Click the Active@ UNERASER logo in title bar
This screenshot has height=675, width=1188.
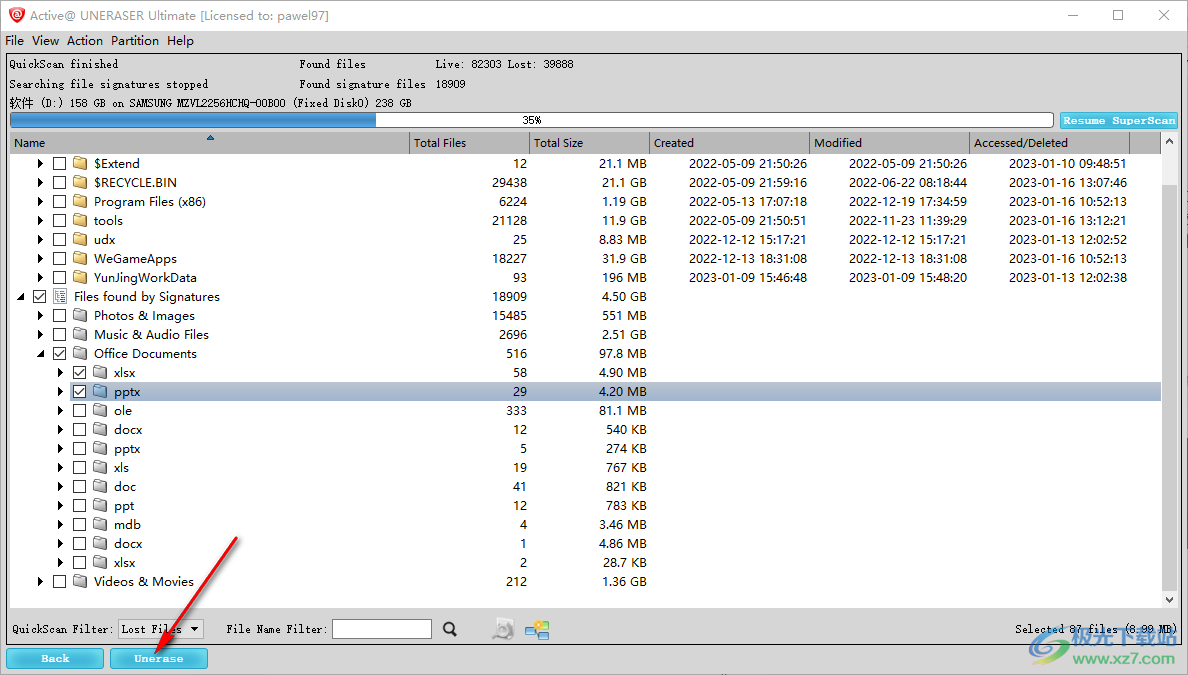coord(17,15)
